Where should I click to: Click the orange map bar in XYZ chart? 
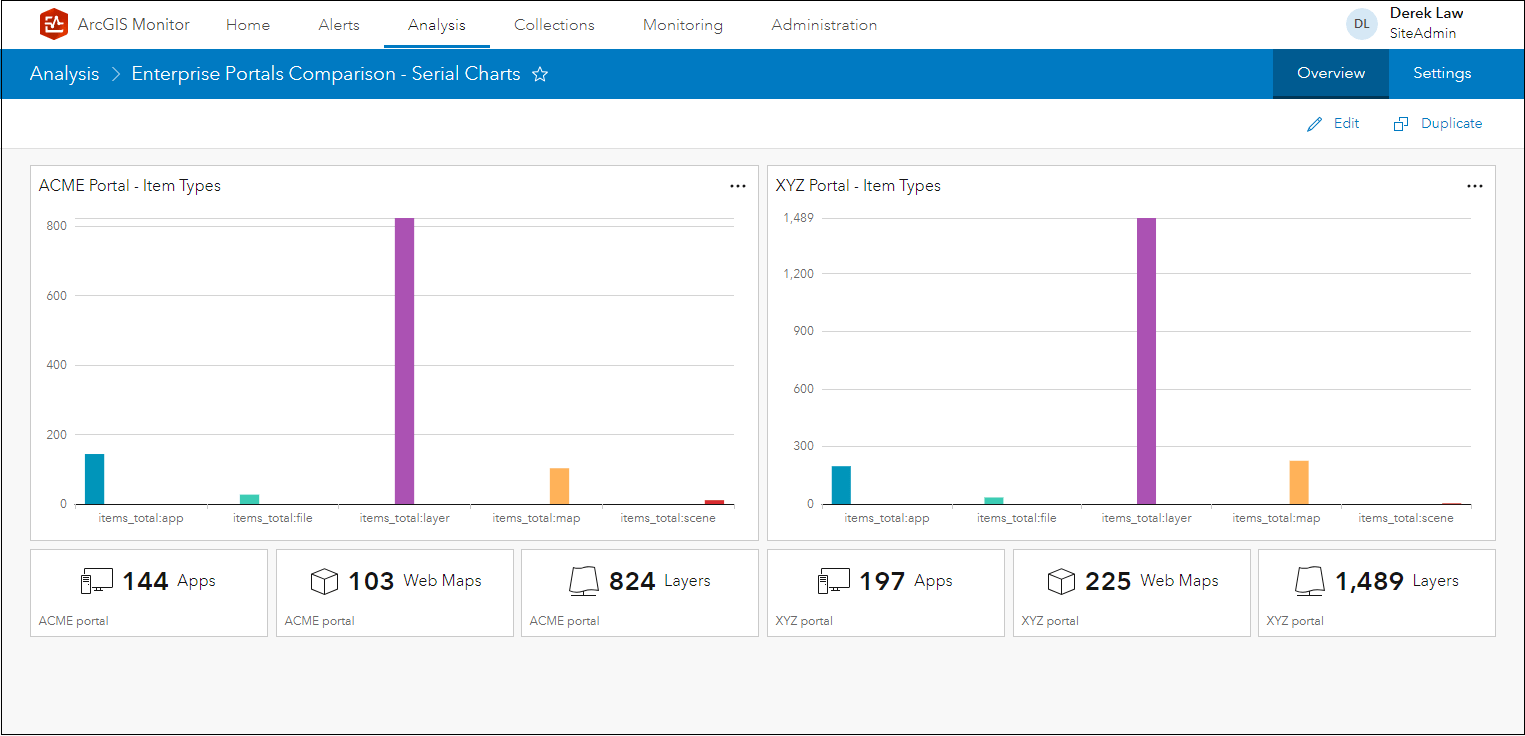(1299, 483)
